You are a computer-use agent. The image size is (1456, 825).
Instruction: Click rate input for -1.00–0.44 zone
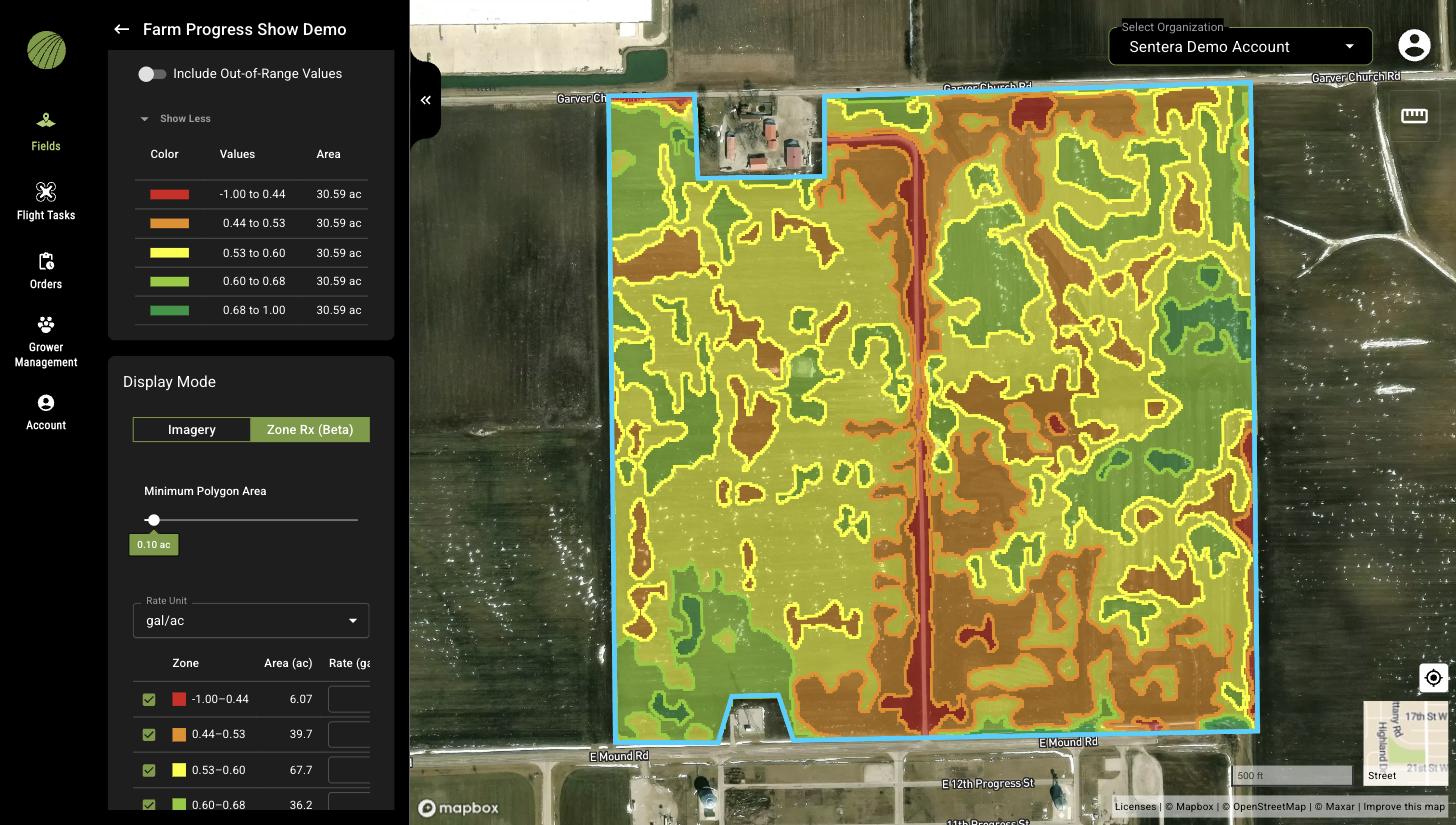(349, 700)
